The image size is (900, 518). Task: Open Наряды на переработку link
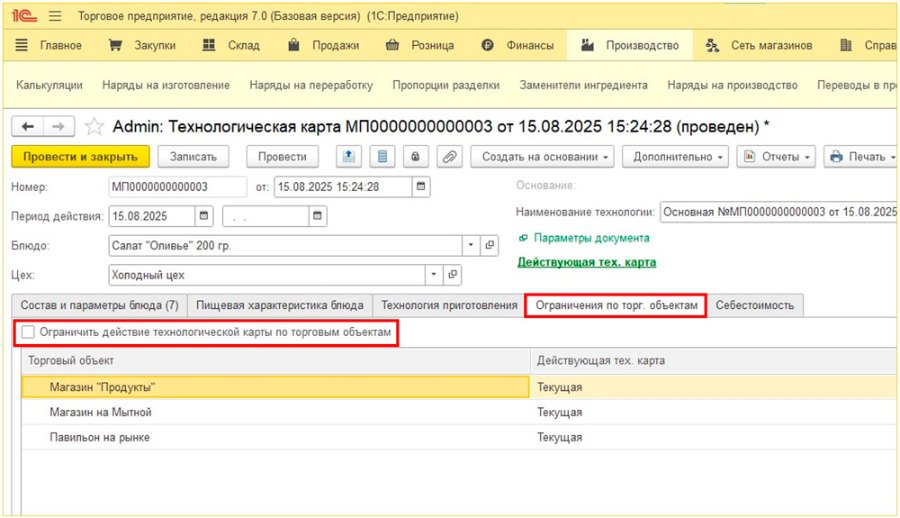coord(311,85)
